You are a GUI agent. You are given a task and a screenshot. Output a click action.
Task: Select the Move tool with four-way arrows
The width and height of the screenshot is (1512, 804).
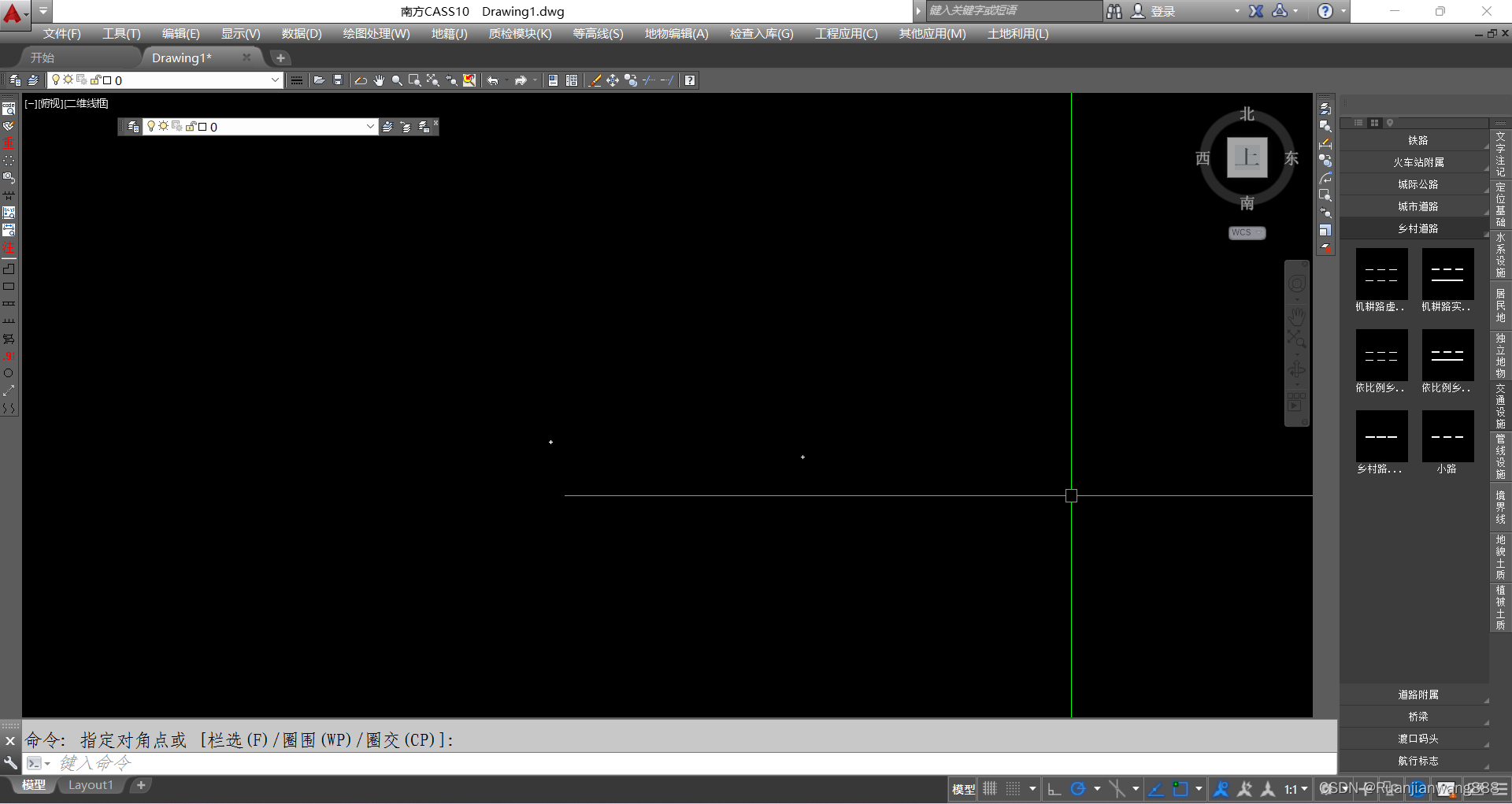(x=613, y=80)
